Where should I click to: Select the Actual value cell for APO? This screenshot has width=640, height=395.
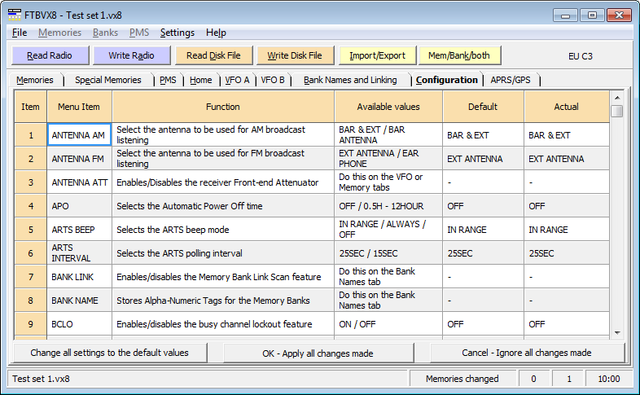[567, 206]
